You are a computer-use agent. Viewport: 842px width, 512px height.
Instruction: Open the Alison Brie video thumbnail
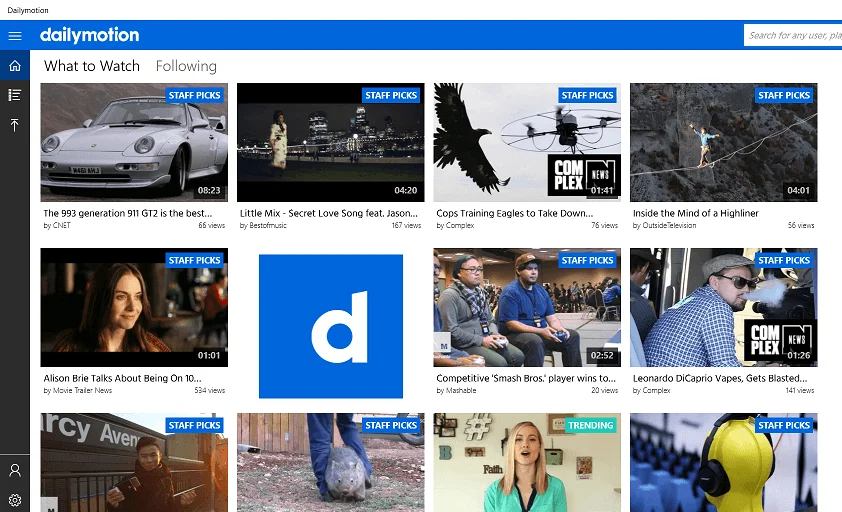point(134,307)
